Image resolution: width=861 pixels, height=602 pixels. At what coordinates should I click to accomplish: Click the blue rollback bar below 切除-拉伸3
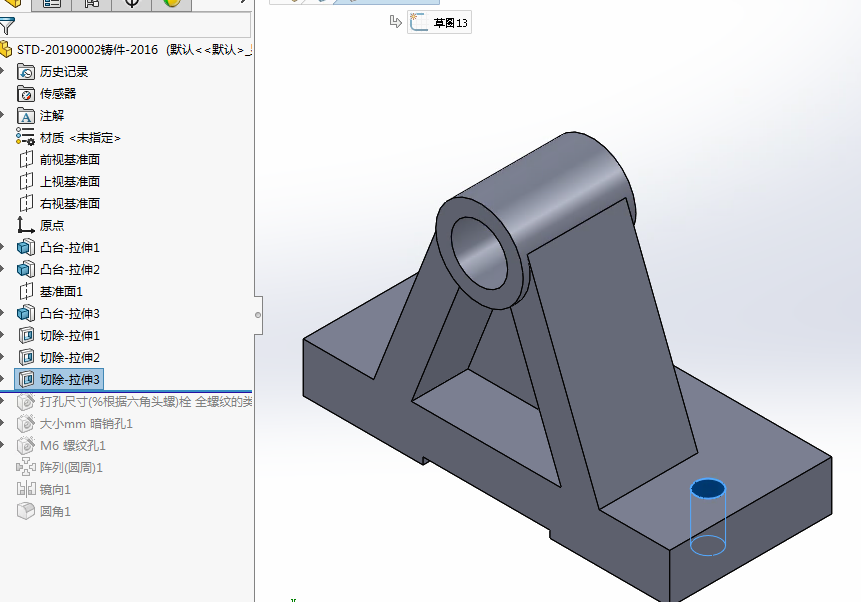click(x=126, y=391)
